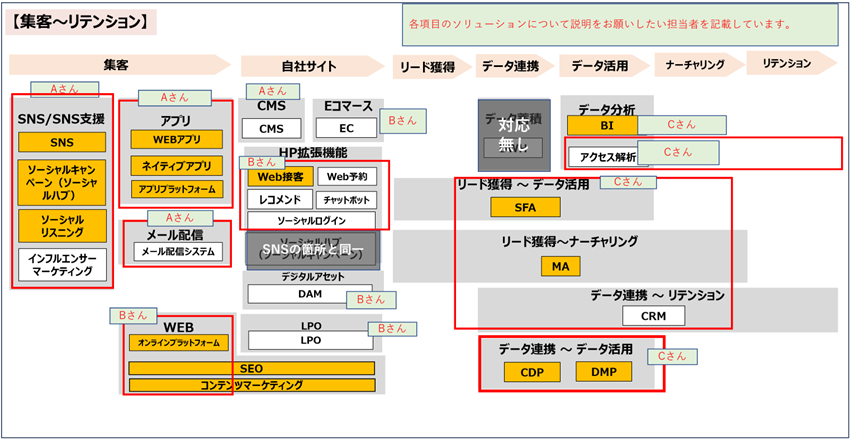Viewport: 850px width, 439px height.
Task: Select the アプリプラットフォーム box
Action: pos(176,189)
